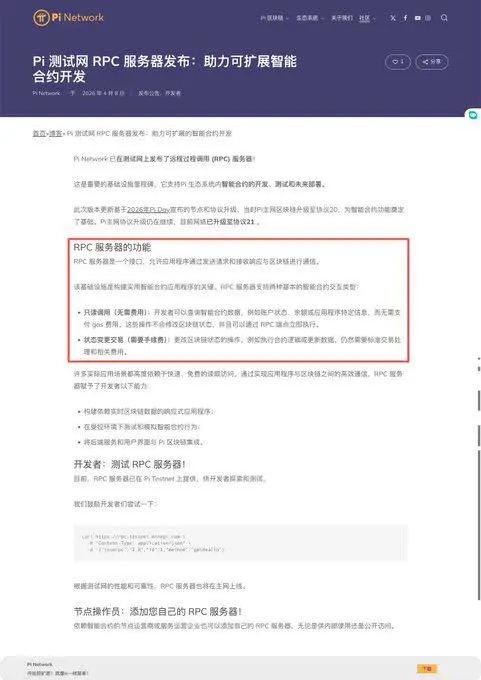This screenshot has height=680, width=481.
Task: Open the 发布公告 category link
Action: click(x=149, y=93)
